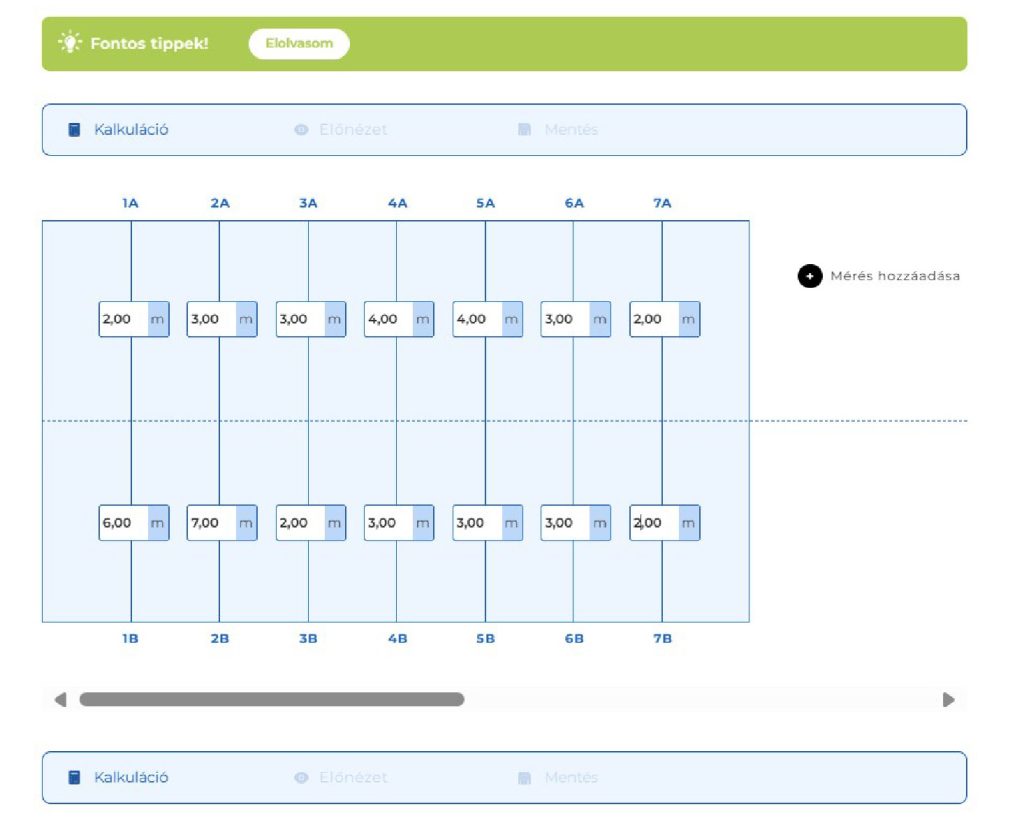Click the eye icon in the bottom Előnézet tab

click(x=301, y=777)
